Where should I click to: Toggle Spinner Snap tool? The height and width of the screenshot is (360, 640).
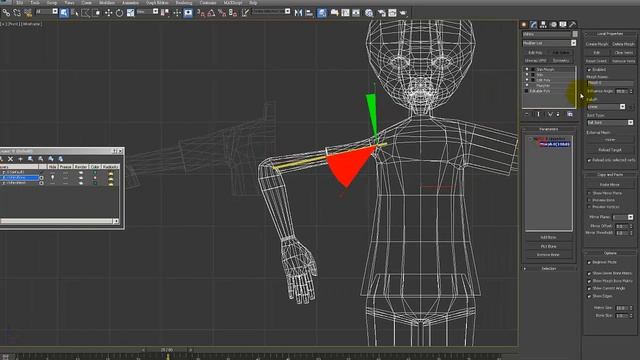[x=233, y=13]
